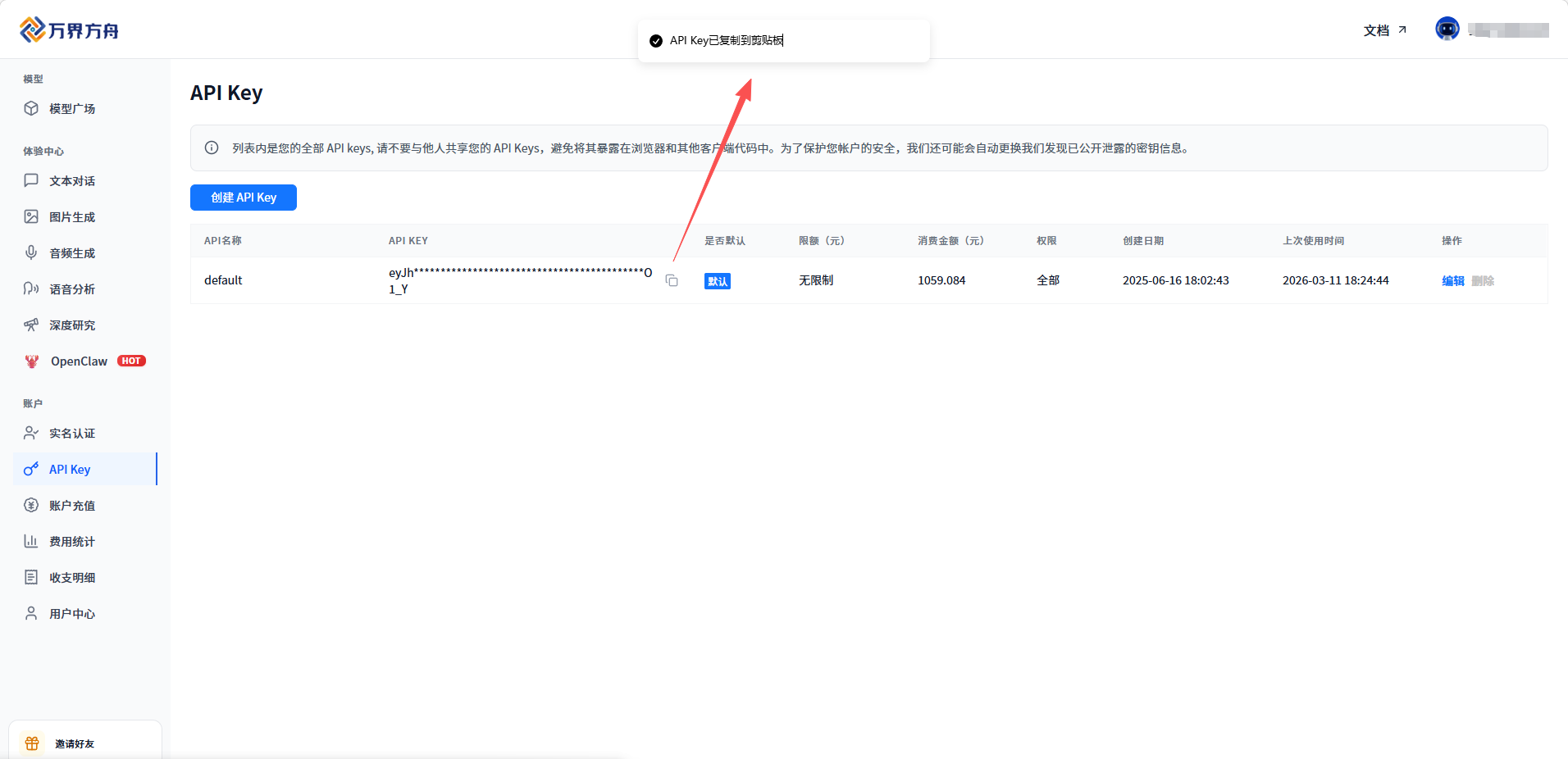
Task: Click 编辑 link for default key
Action: pyautogui.click(x=1452, y=281)
